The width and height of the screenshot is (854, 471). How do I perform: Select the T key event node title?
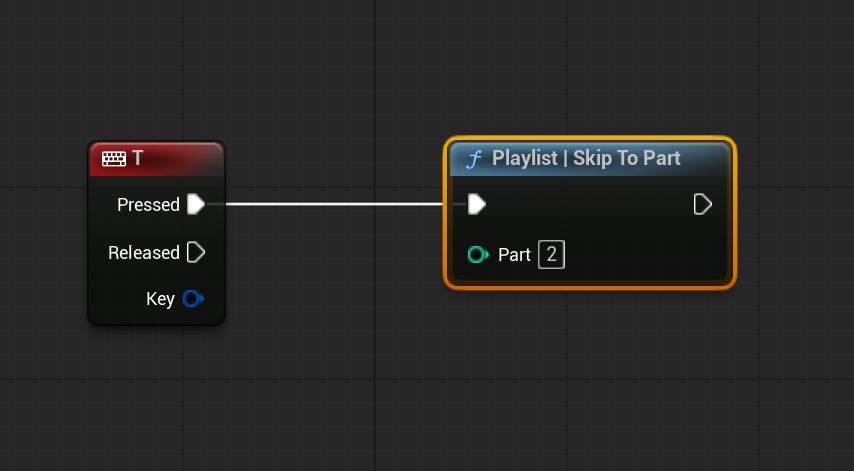point(137,159)
